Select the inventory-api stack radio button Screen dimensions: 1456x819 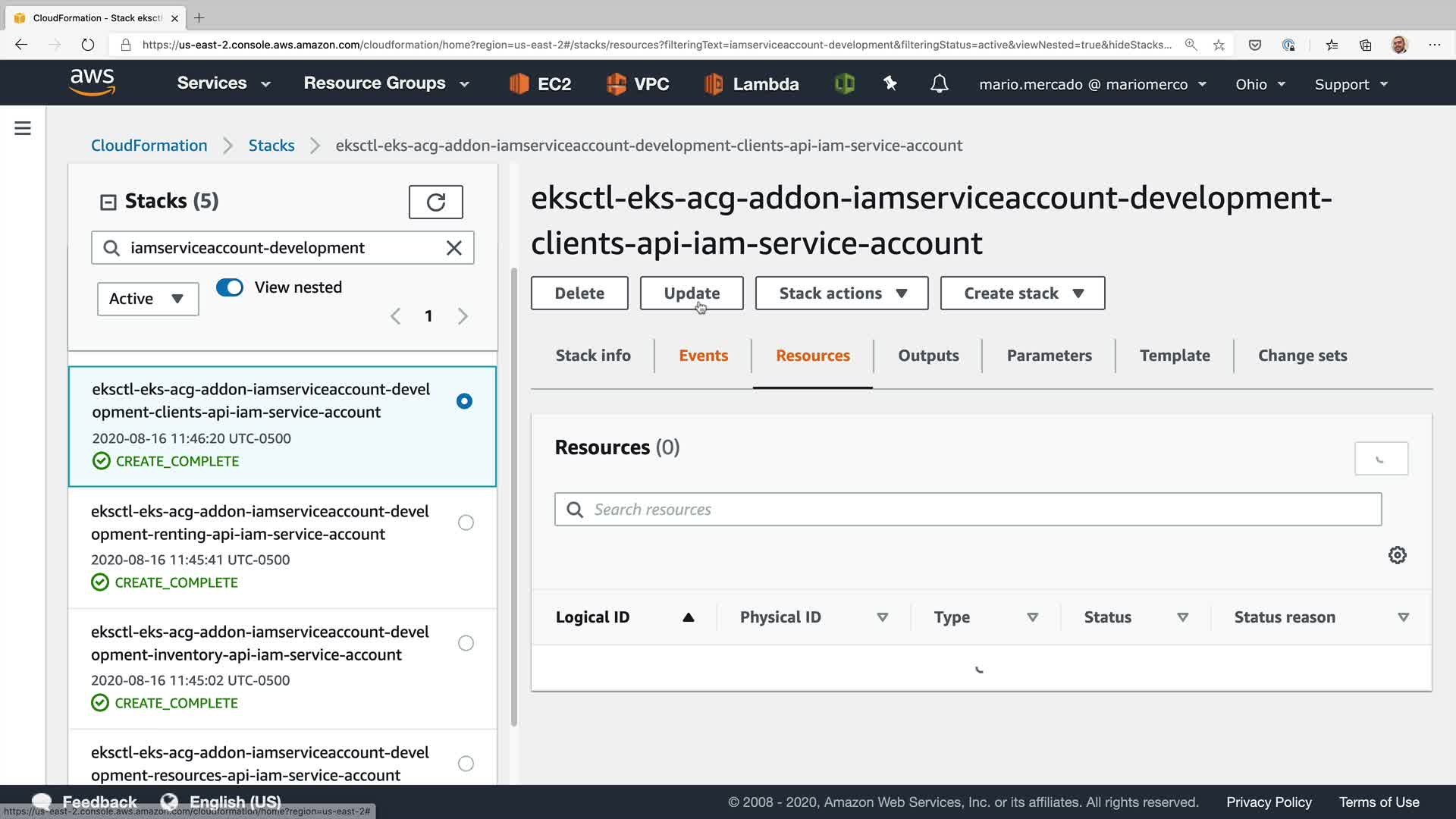coord(466,643)
